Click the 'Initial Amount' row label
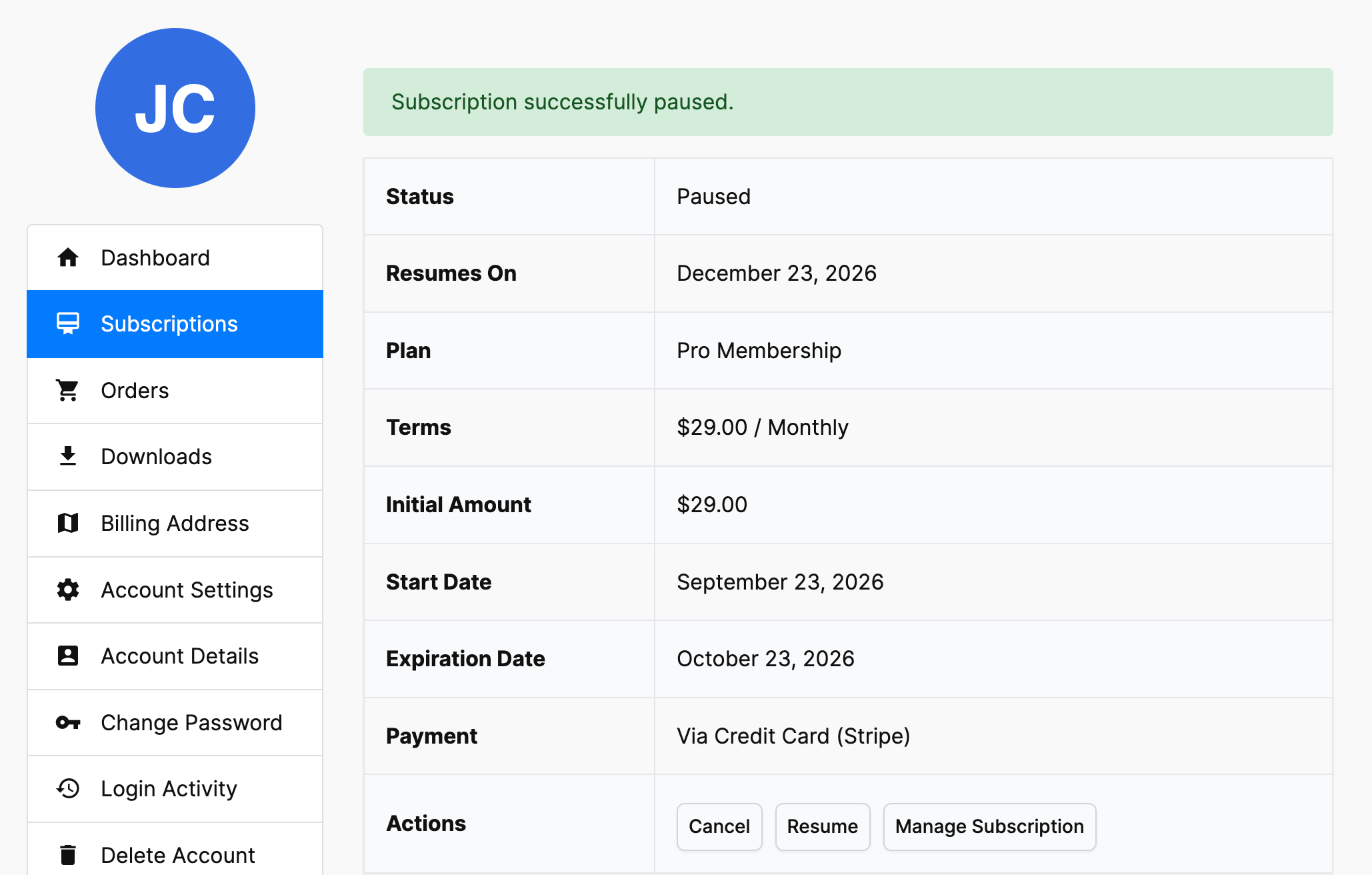The image size is (1372, 875). tap(459, 505)
